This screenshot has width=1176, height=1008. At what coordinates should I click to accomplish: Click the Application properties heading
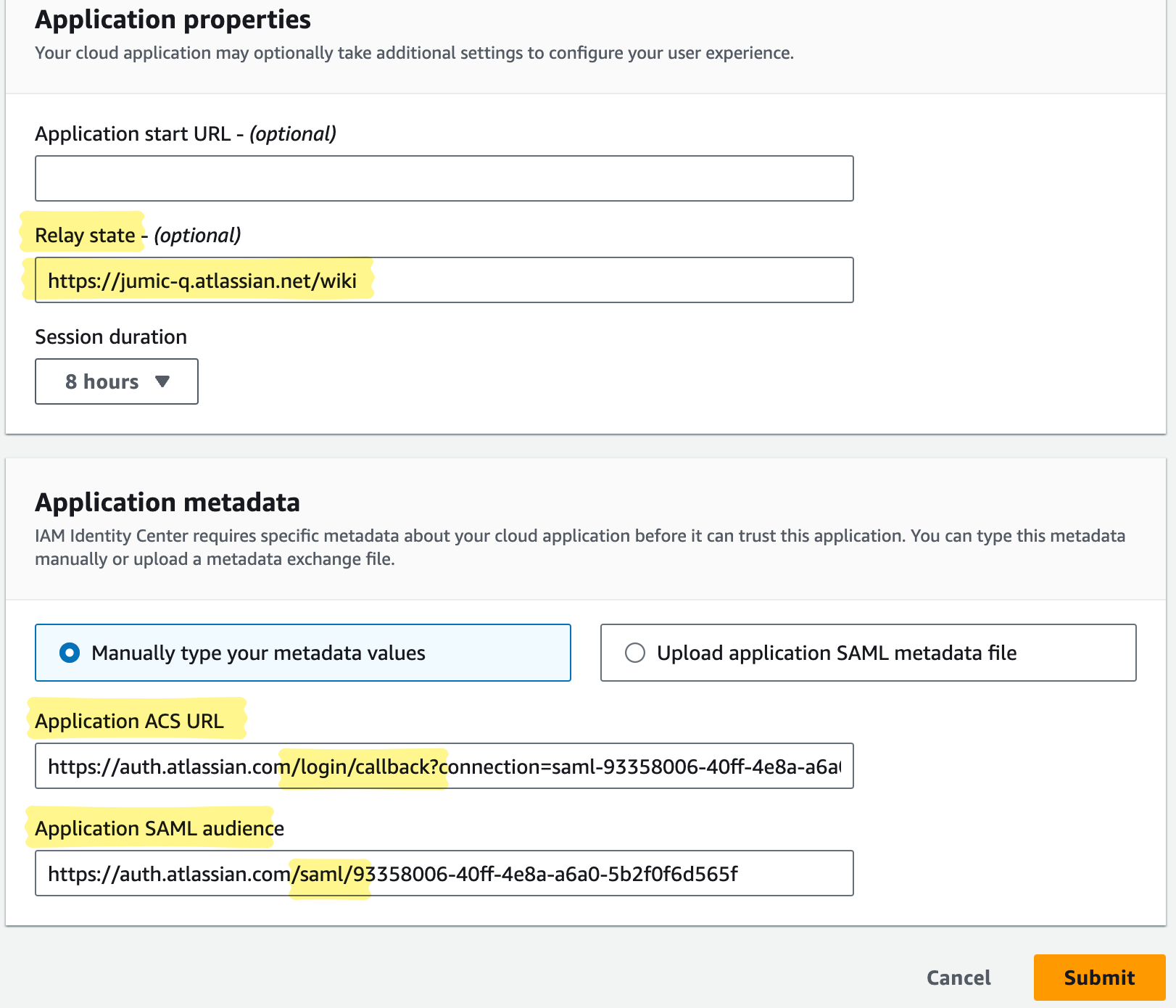173,20
